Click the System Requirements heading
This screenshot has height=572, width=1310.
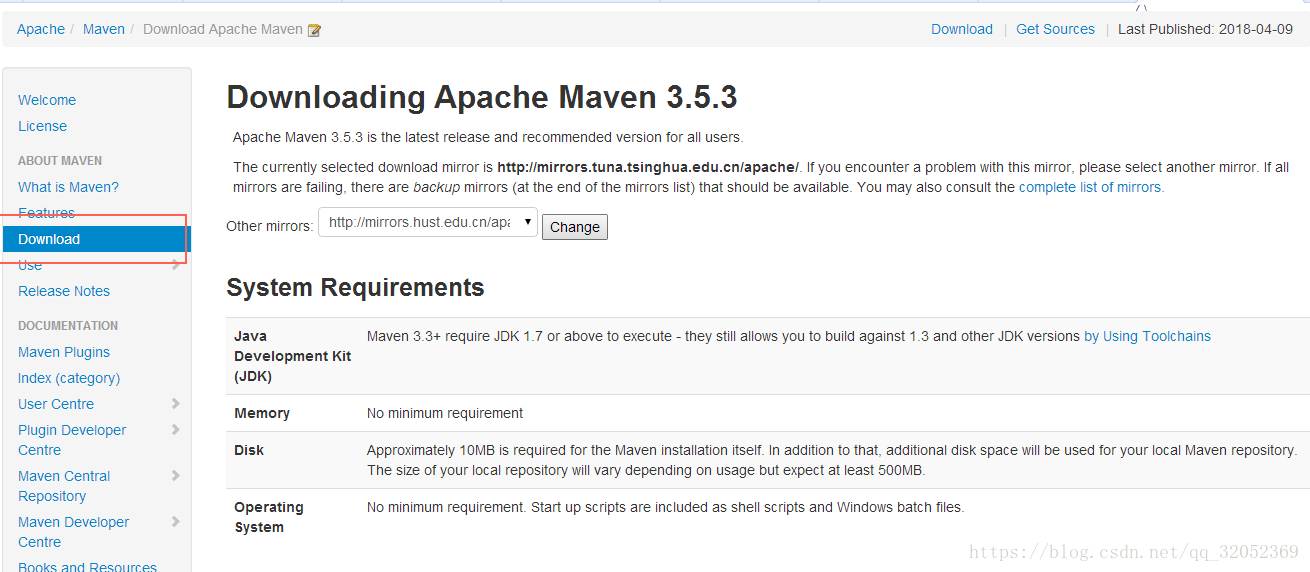355,288
